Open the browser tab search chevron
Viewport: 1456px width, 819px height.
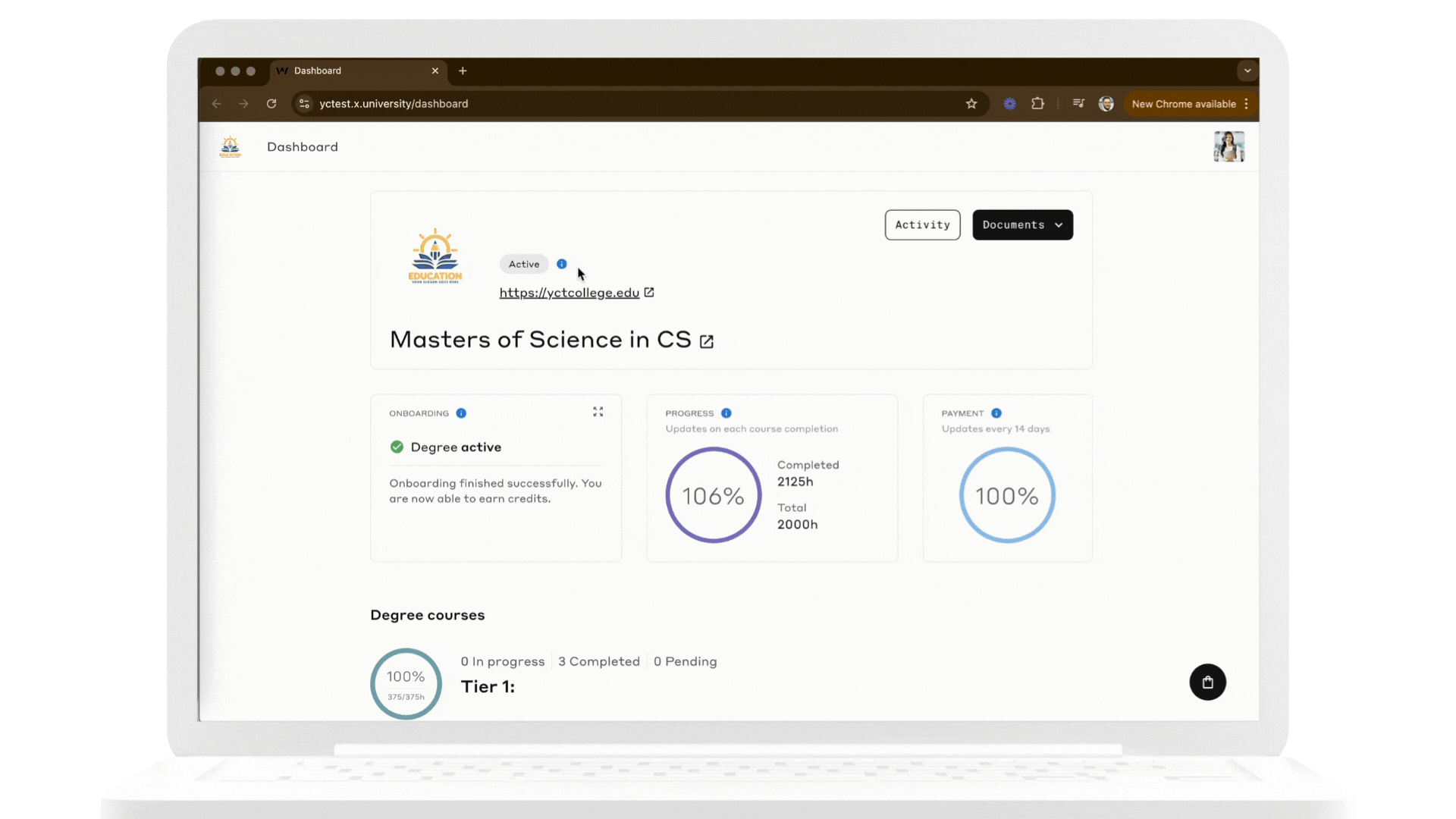(1247, 71)
